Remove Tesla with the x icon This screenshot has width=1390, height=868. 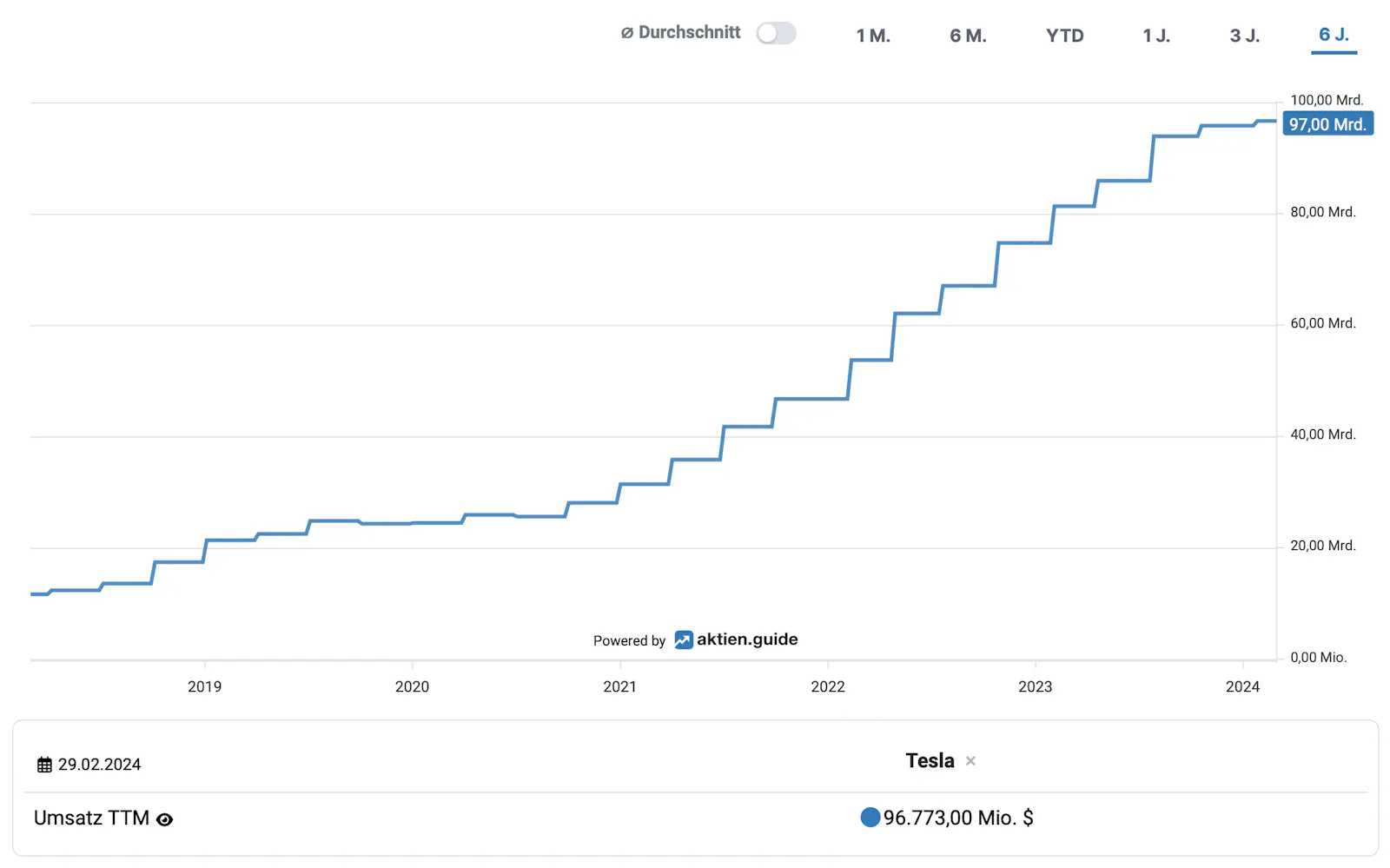click(970, 761)
